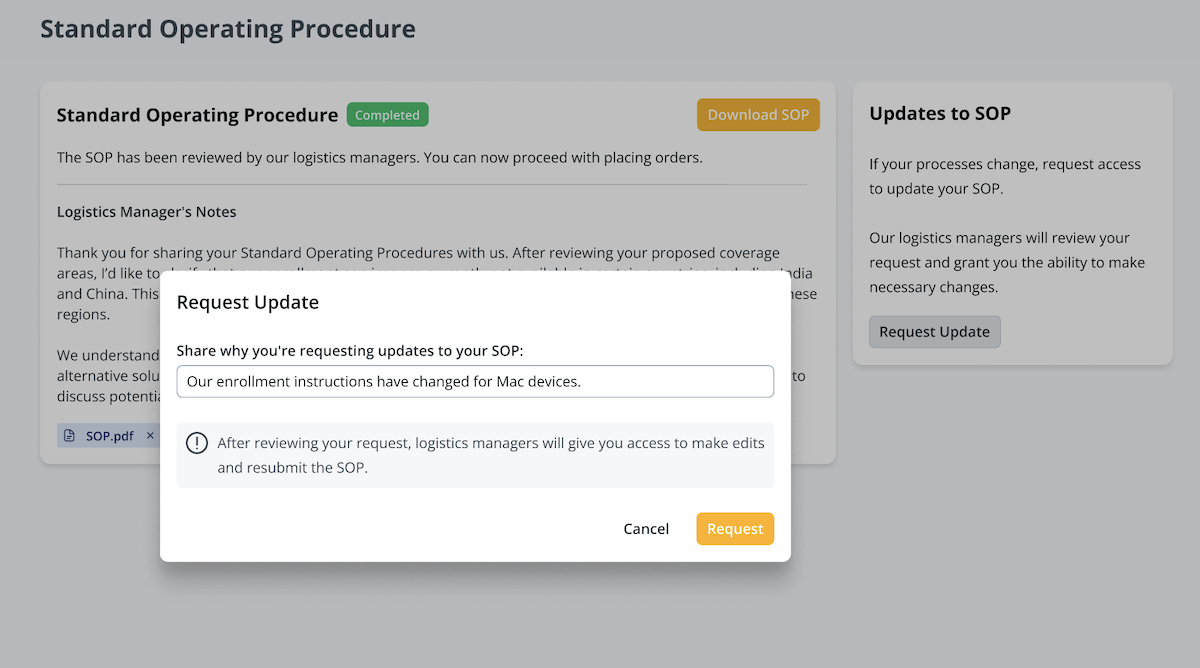Image resolution: width=1200 pixels, height=668 pixels.
Task: Click the 'Our logistics managers will review' paragraph
Action: coord(1006,262)
